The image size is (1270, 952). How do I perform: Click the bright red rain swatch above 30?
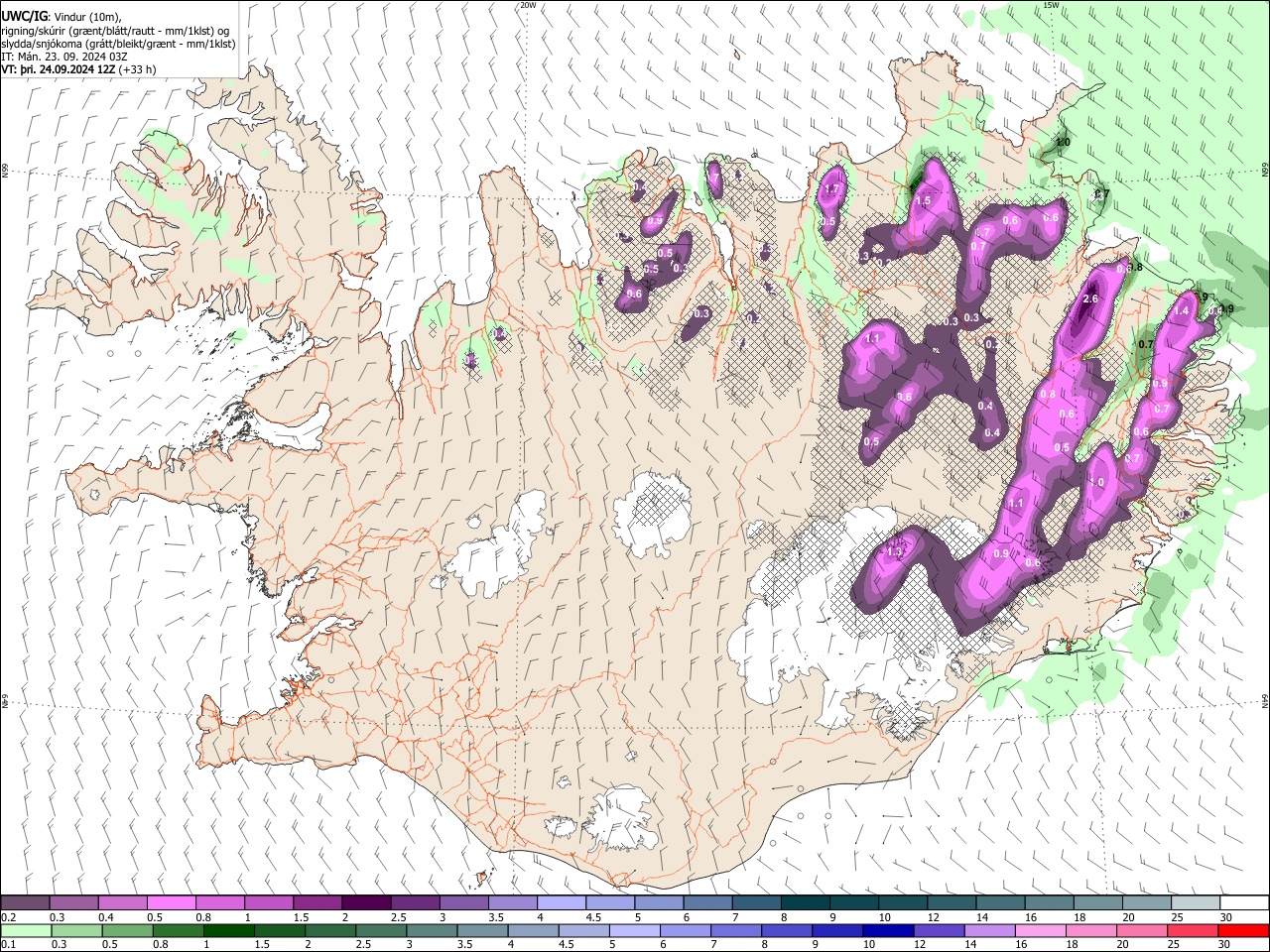(1243, 931)
